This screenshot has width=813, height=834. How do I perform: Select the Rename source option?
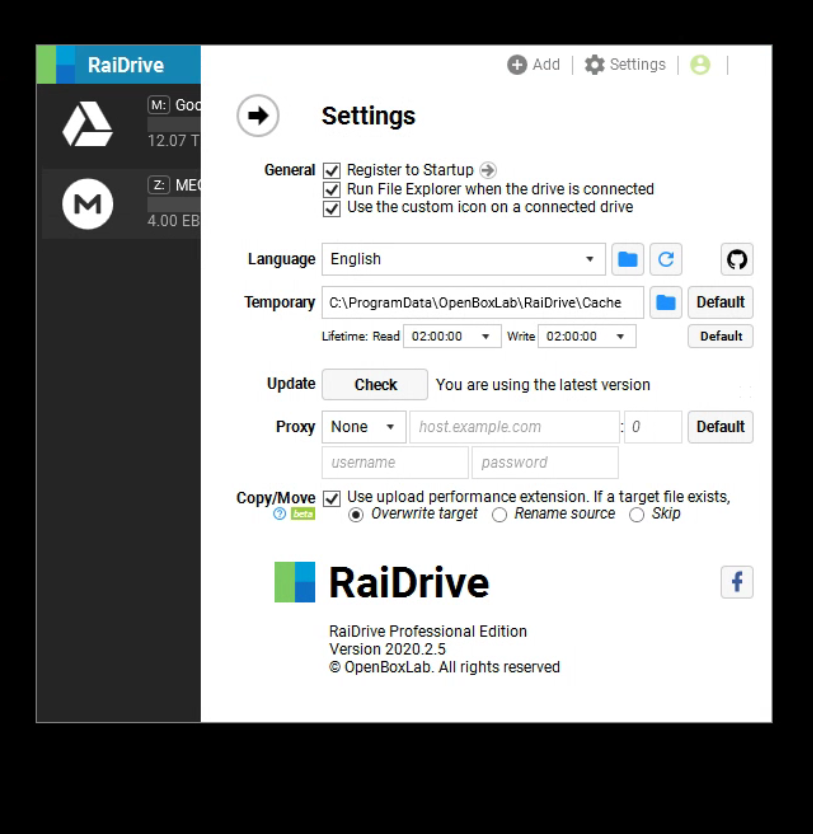tap(500, 515)
